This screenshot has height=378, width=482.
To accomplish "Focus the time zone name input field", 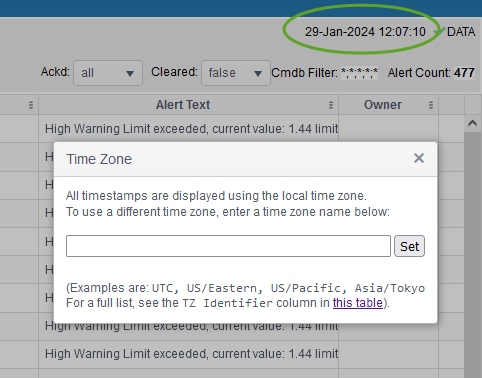I will (228, 246).
